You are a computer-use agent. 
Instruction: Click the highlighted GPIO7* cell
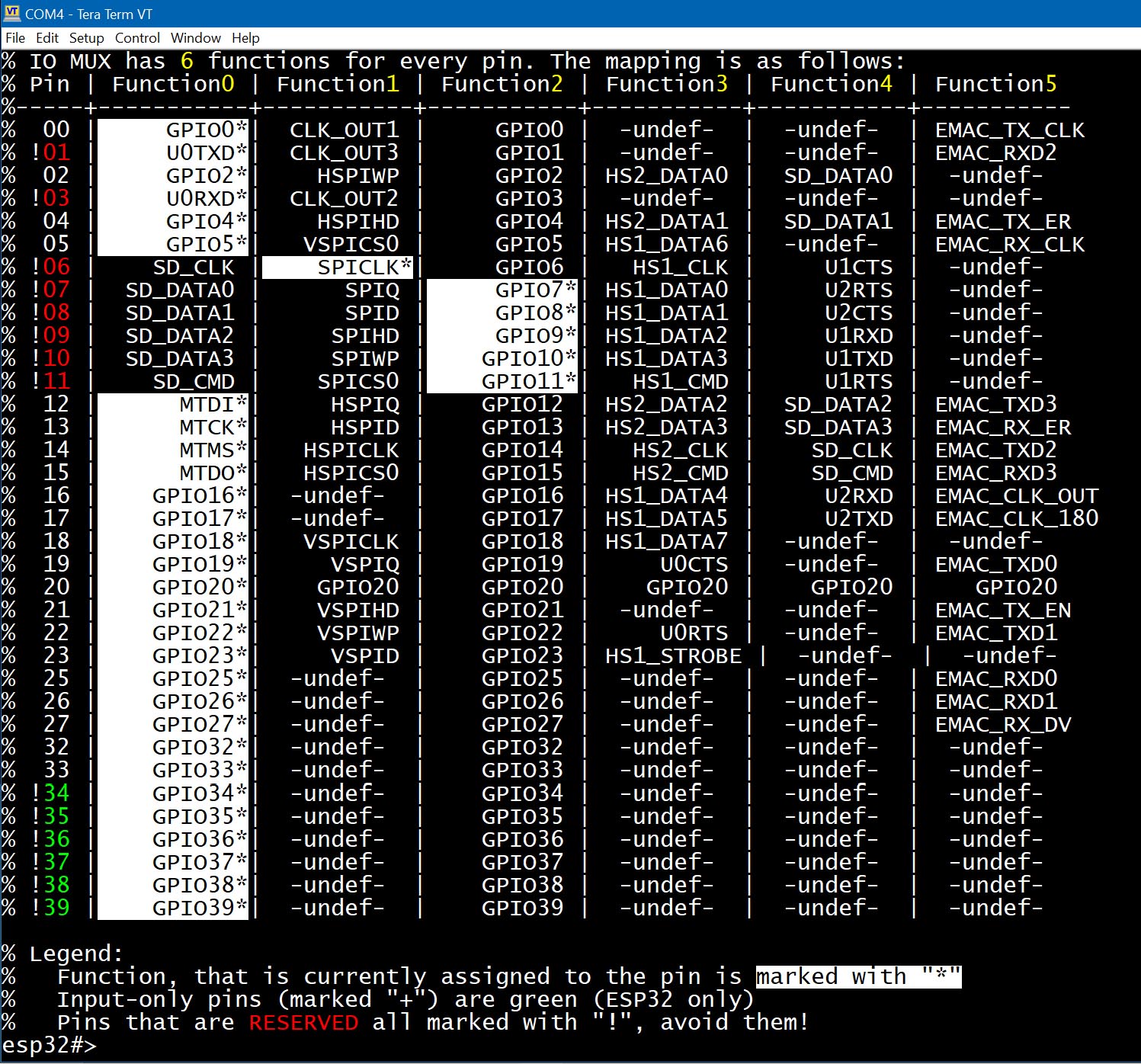502,290
